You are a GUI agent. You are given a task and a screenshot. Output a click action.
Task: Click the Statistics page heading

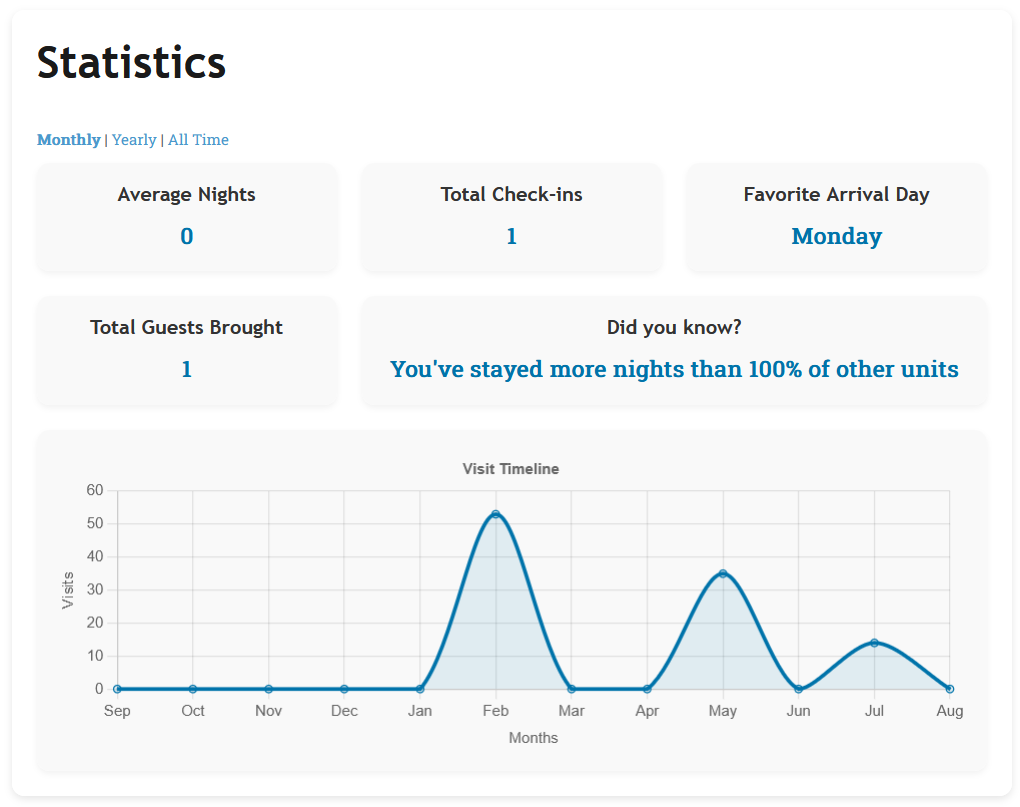[130, 63]
